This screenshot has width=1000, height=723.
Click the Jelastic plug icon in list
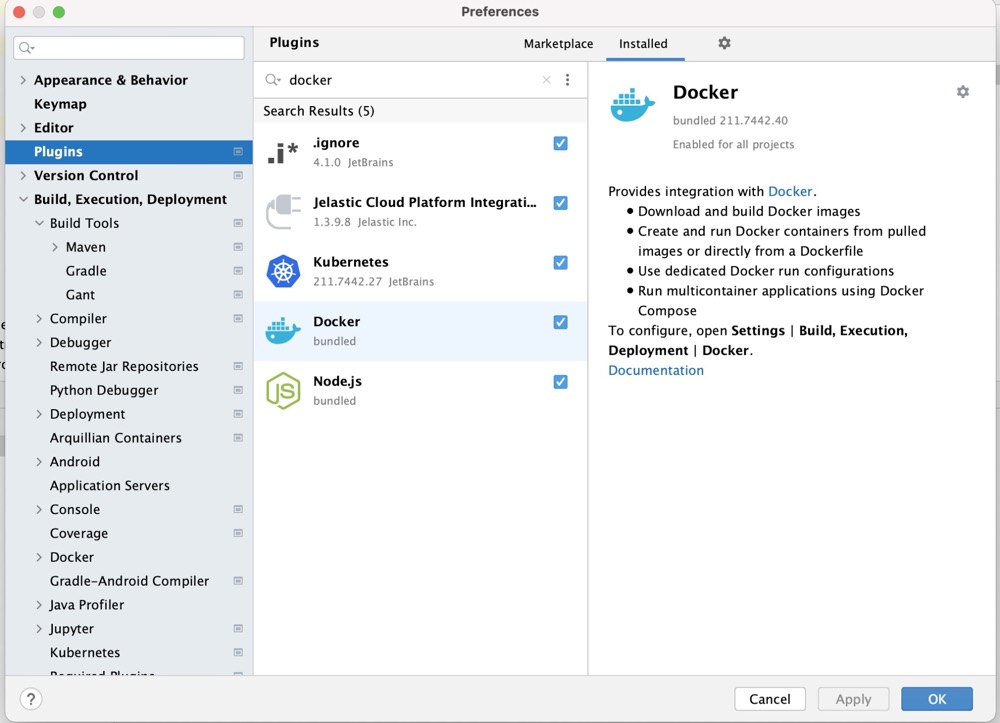coord(283,212)
